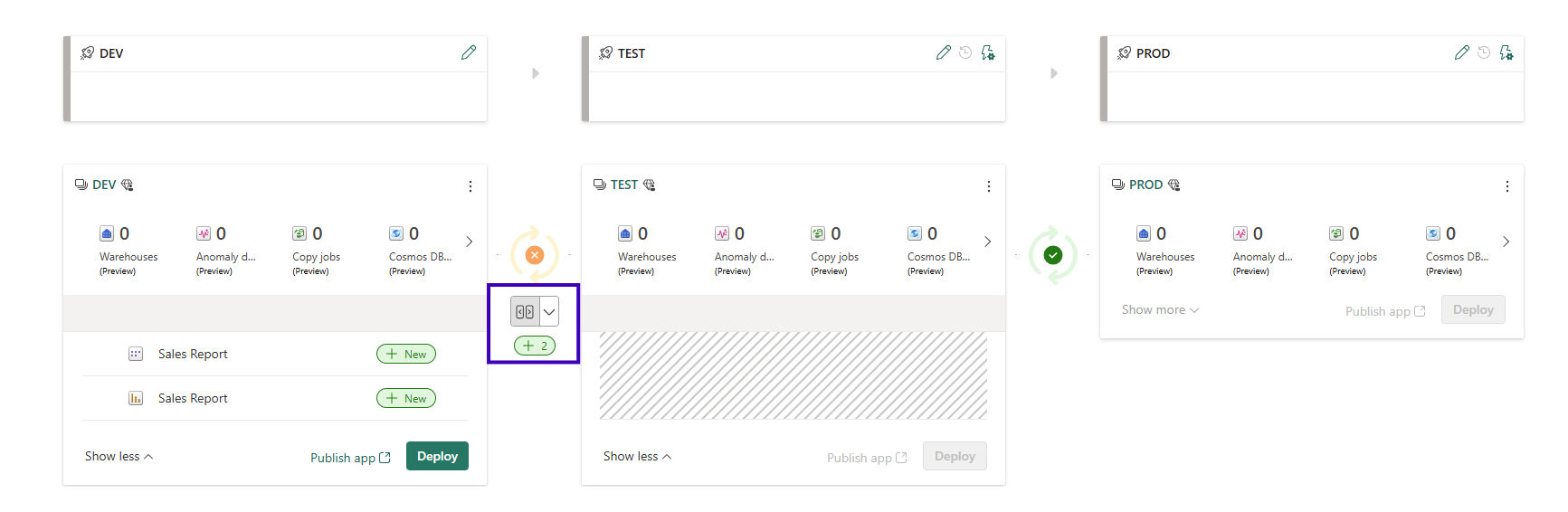
Task: Select the Sales Report report chart icon
Action: 136,398
